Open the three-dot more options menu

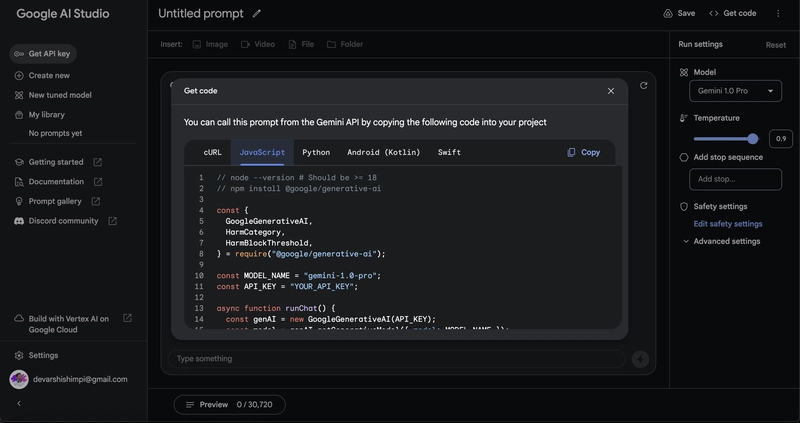click(778, 13)
